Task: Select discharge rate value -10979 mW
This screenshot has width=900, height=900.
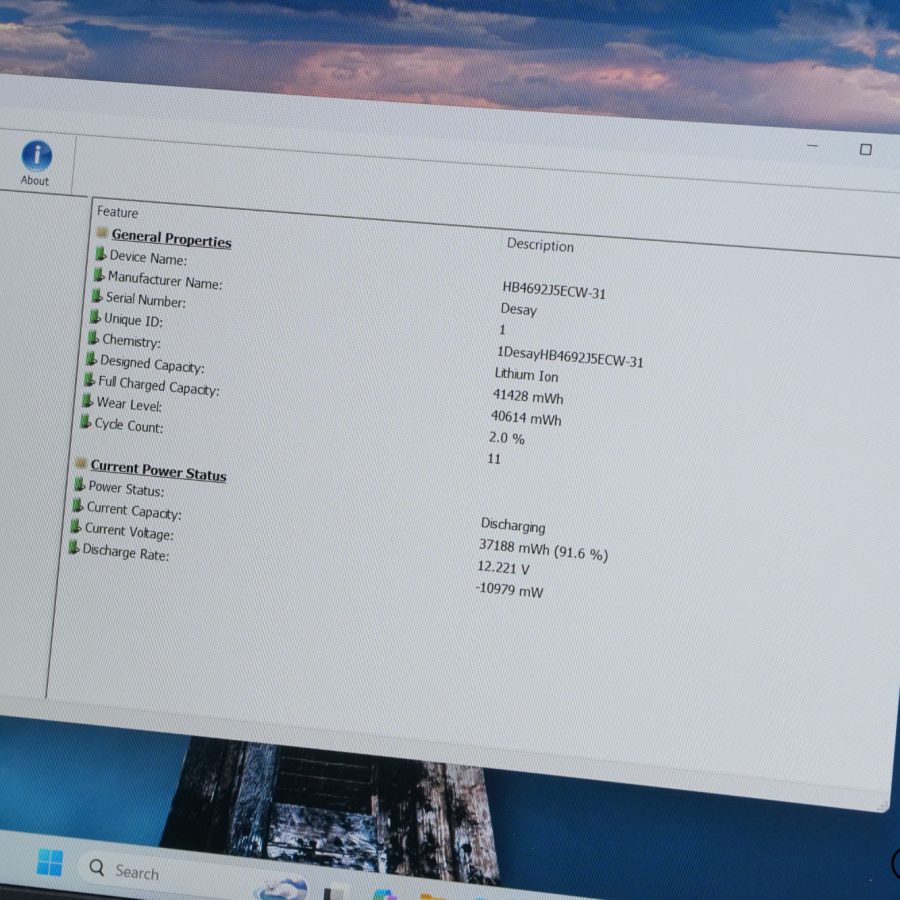Action: pos(509,589)
